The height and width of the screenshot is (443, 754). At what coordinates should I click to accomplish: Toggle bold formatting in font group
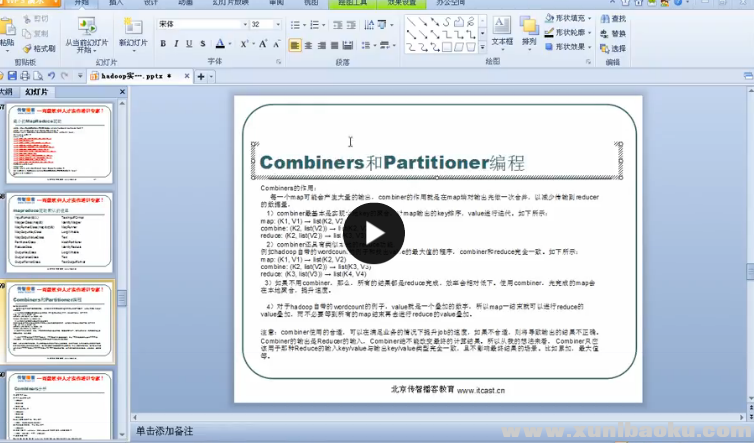pyautogui.click(x=163, y=44)
